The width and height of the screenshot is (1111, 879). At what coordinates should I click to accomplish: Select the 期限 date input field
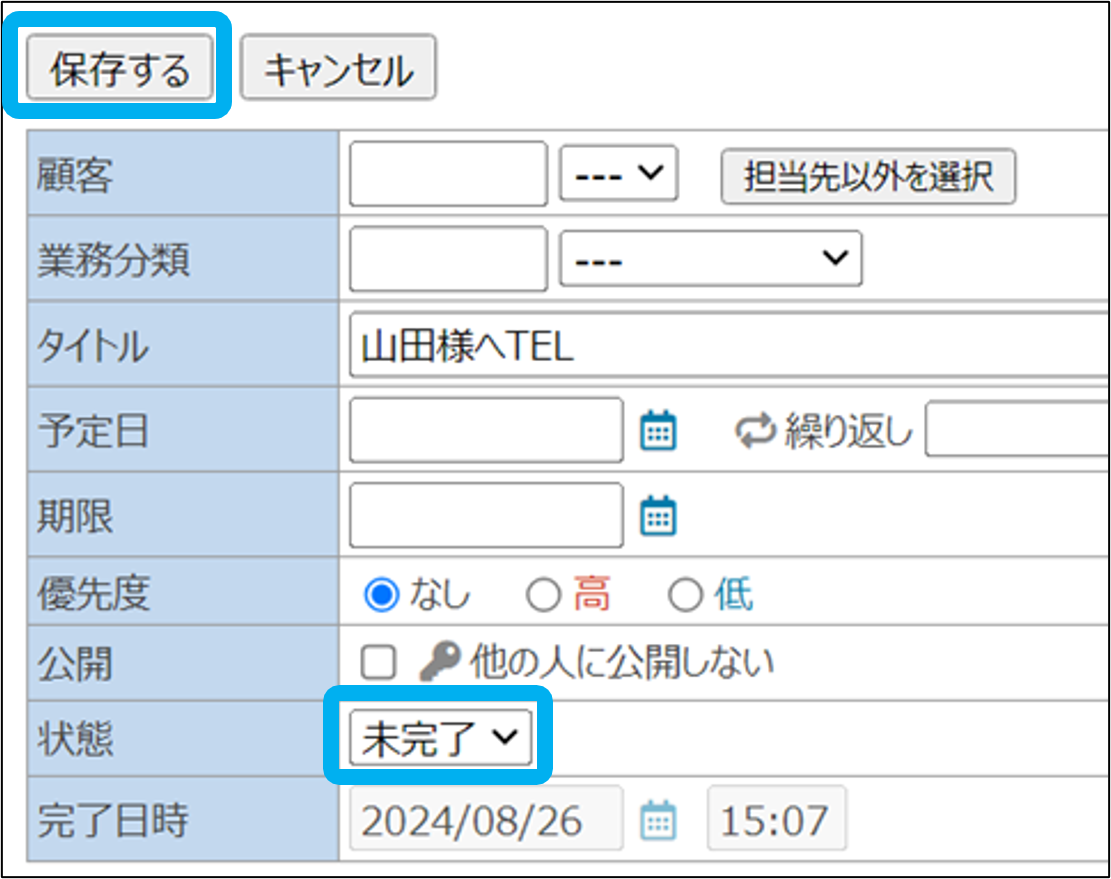point(486,516)
